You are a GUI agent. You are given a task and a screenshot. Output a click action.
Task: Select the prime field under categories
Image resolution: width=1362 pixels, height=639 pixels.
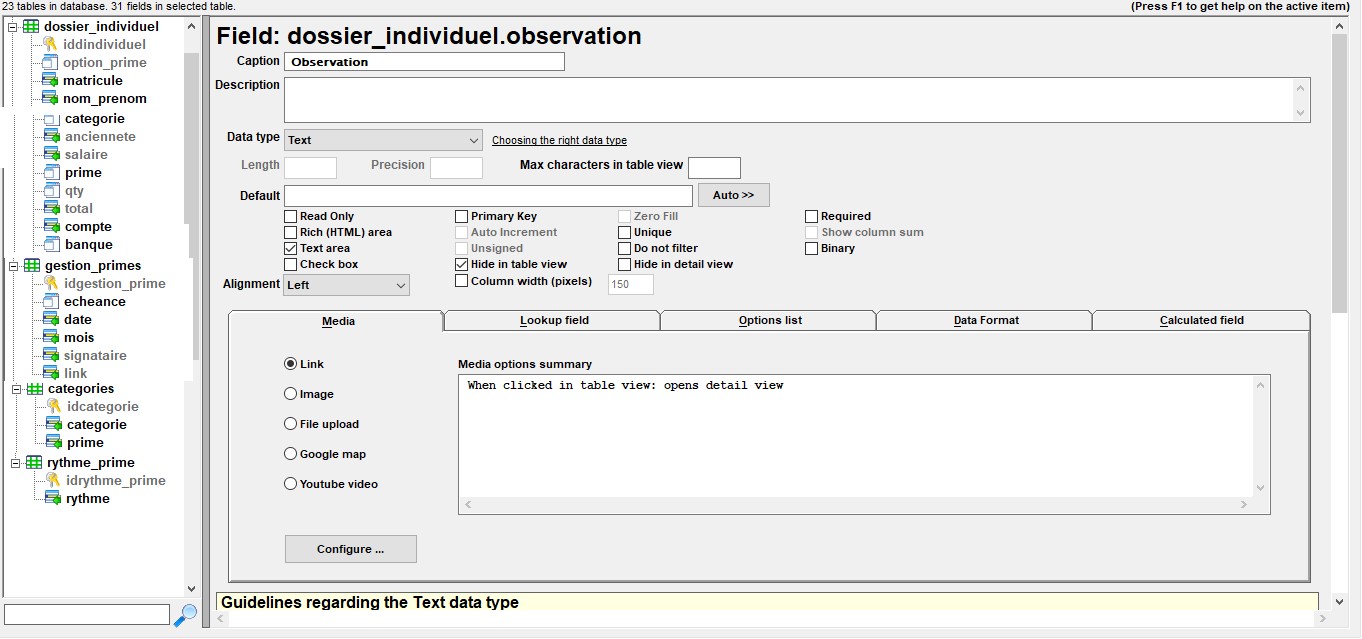[x=85, y=443]
